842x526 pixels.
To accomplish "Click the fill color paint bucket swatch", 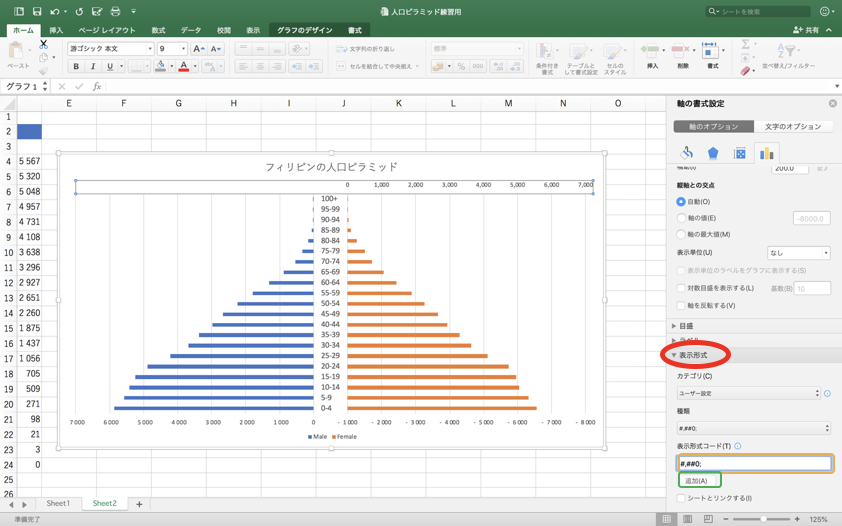I will pos(160,66).
